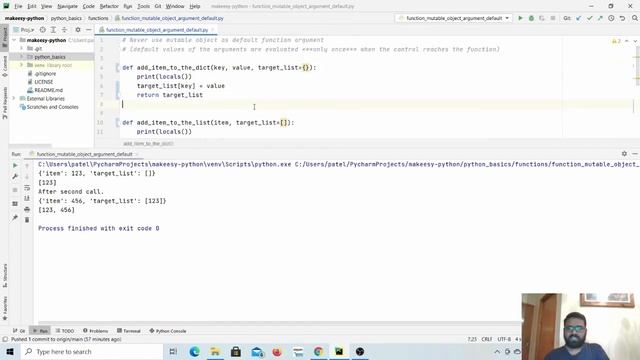Click Expand All icon in Project panel
This screenshot has height=360, width=640.
tap(53, 30)
